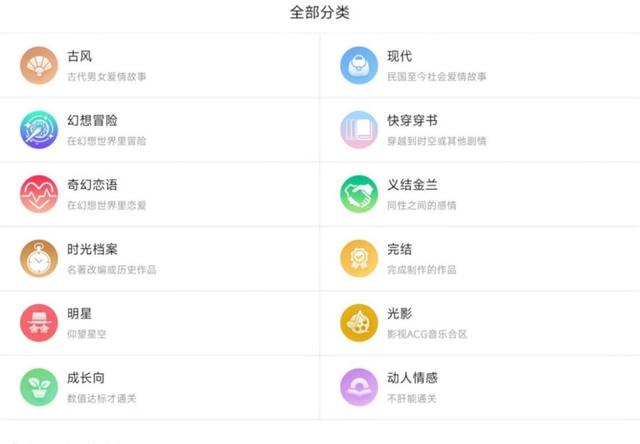
Task: Click the 名著改编或历史作品 description
Action: click(x=111, y=269)
